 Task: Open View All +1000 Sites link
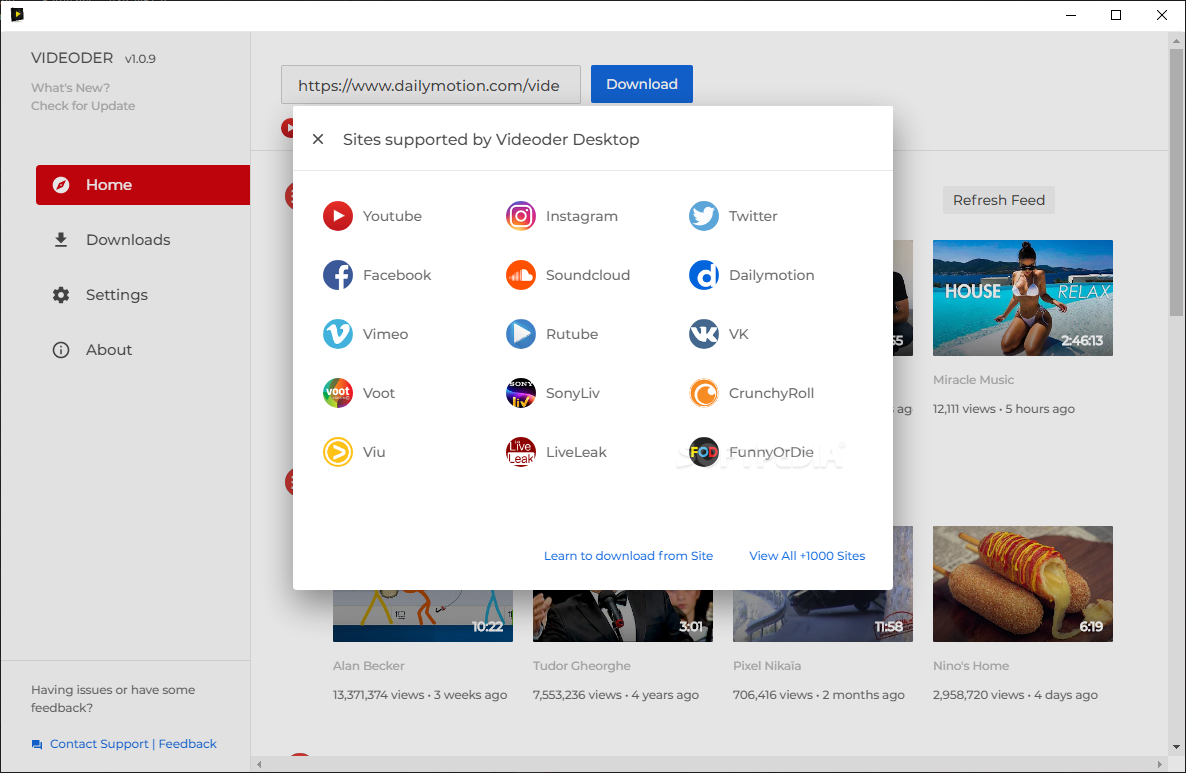click(x=807, y=556)
